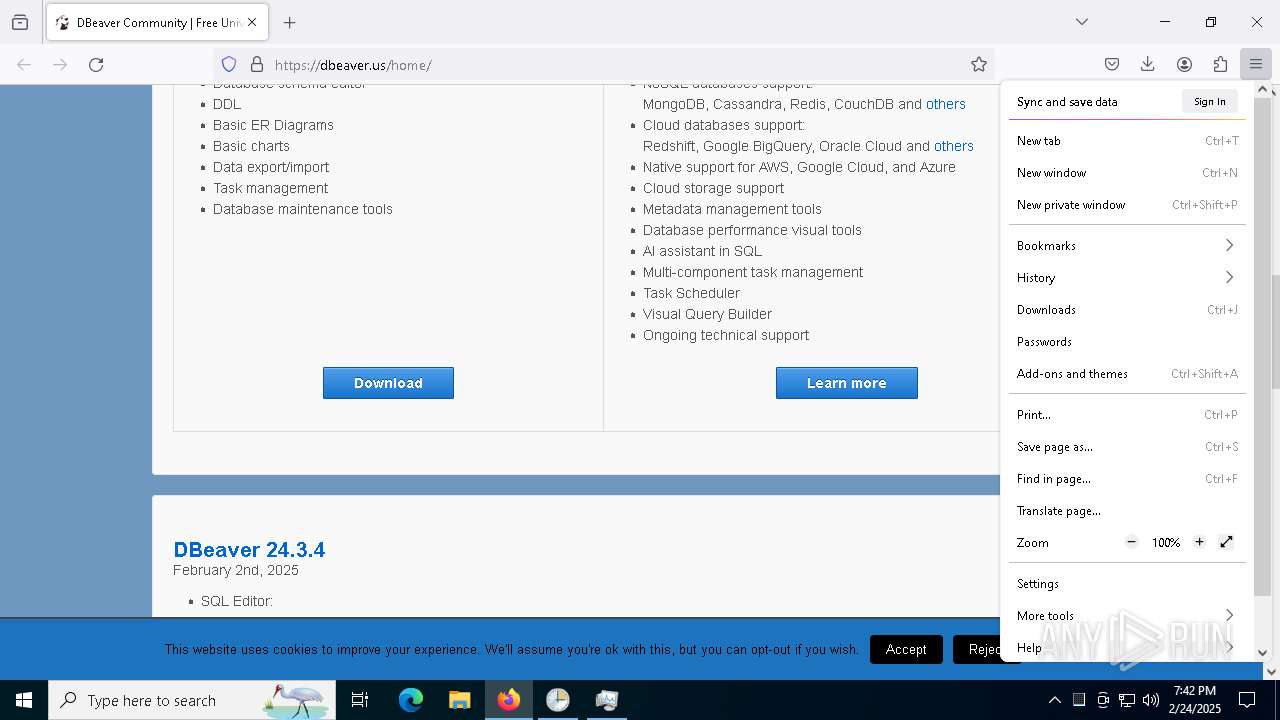Viewport: 1280px width, 720px height.
Task: Open Firefox Settings
Action: point(1127,584)
